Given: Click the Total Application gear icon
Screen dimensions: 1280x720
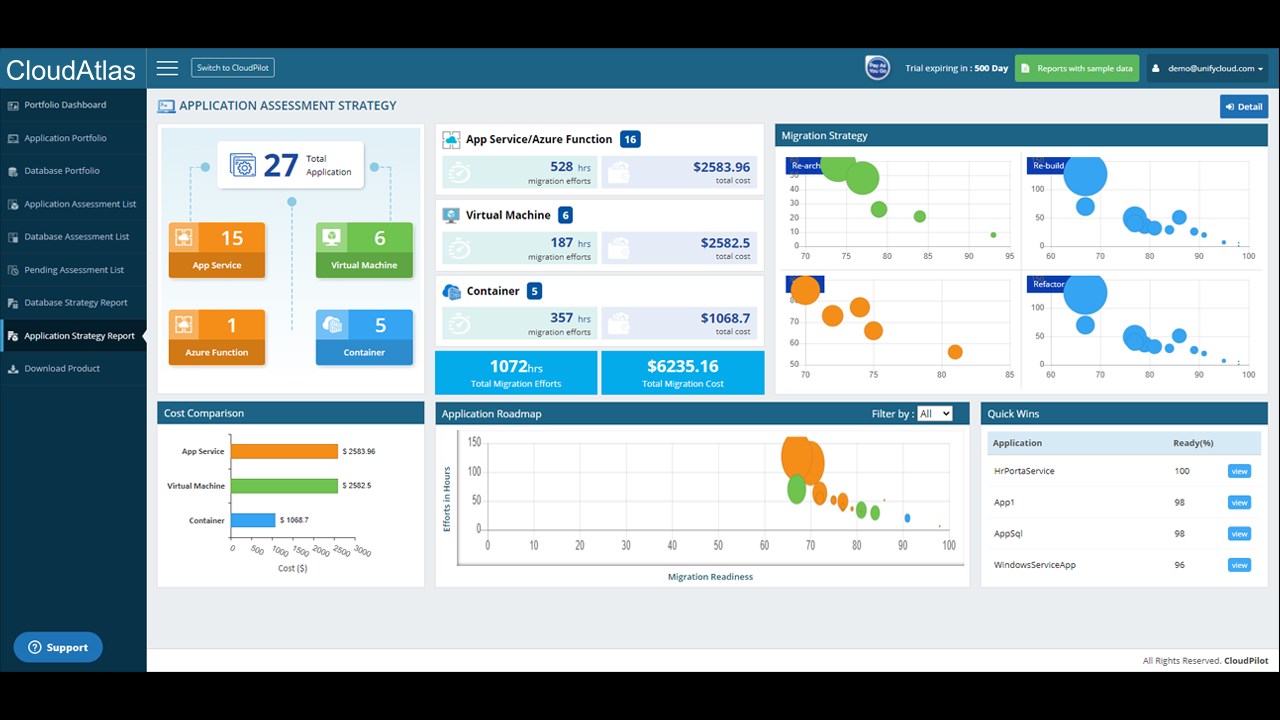Looking at the screenshot, I should (243, 165).
